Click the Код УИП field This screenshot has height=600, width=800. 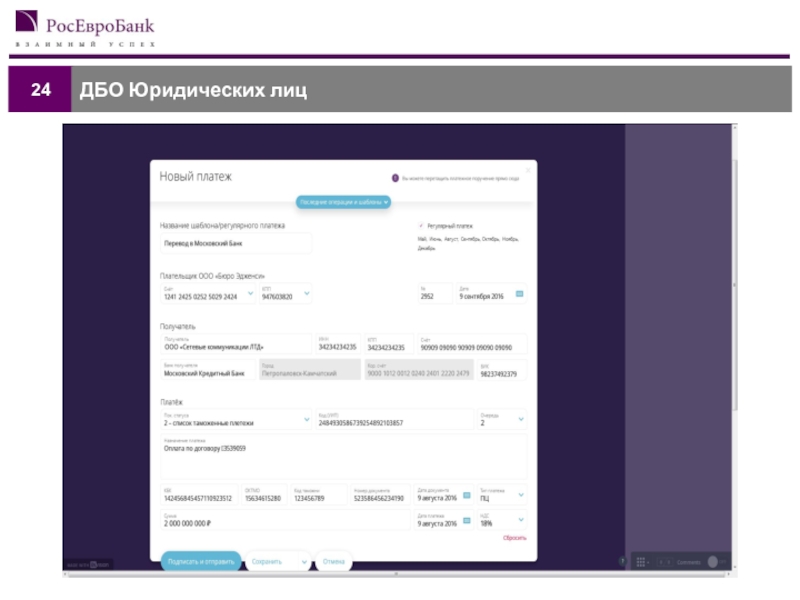pyautogui.click(x=394, y=419)
